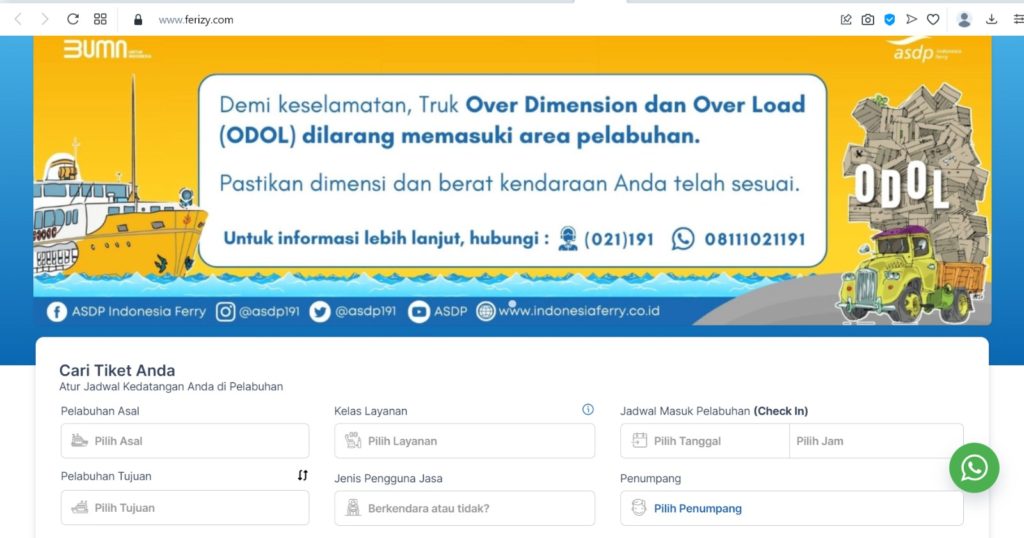Image resolution: width=1024 pixels, height=538 pixels.
Task: Click the ODOL warning banner image
Action: tap(513, 180)
